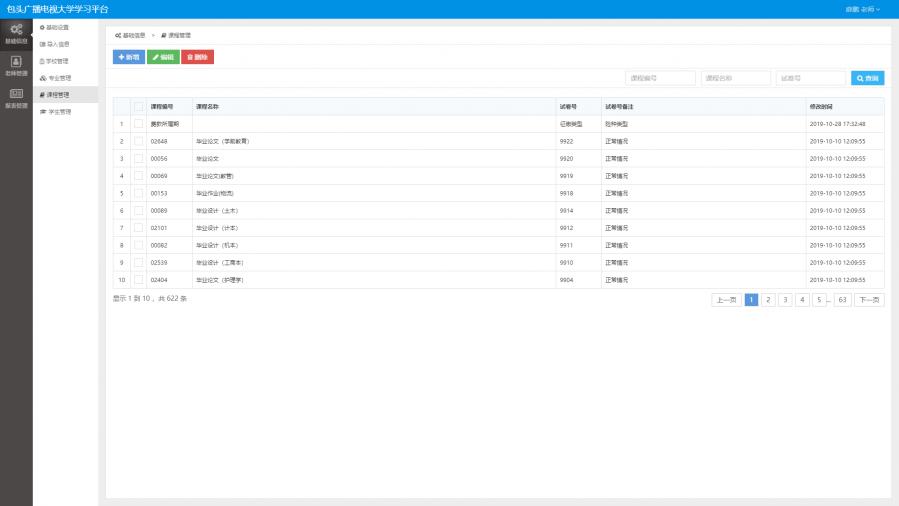
Task: Open 导入信息 in the submenu
Action: coord(58,44)
